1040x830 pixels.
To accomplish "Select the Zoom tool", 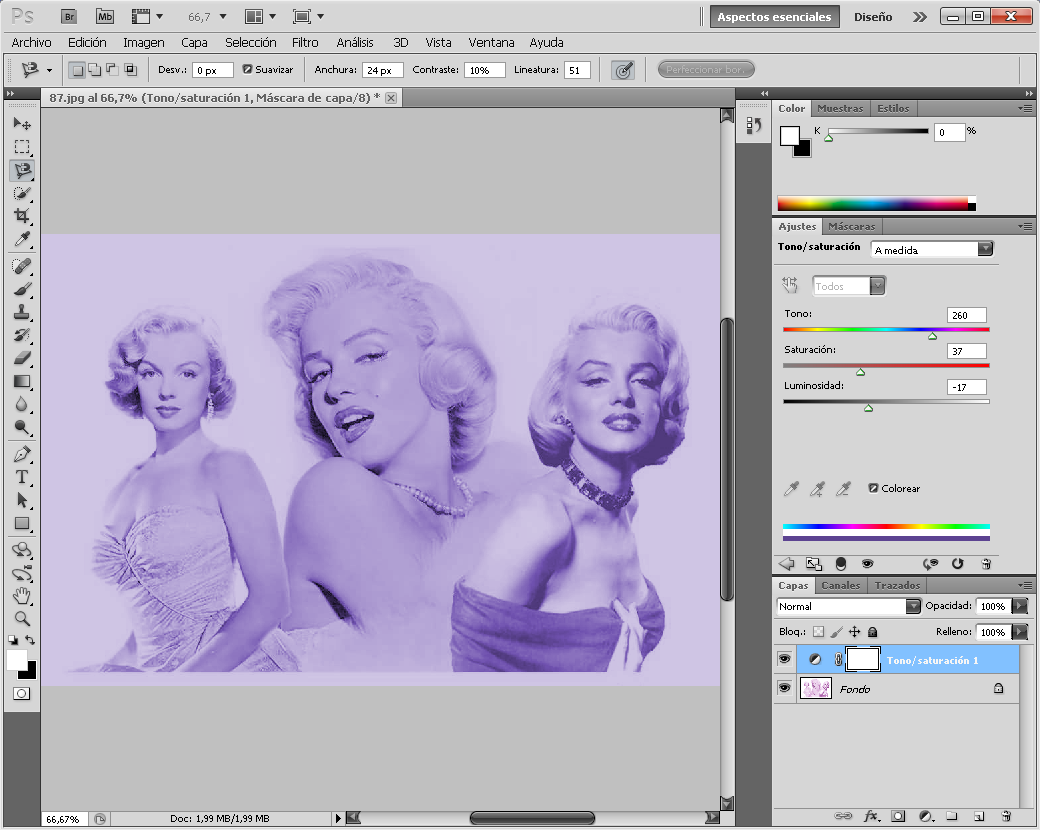I will [x=22, y=618].
